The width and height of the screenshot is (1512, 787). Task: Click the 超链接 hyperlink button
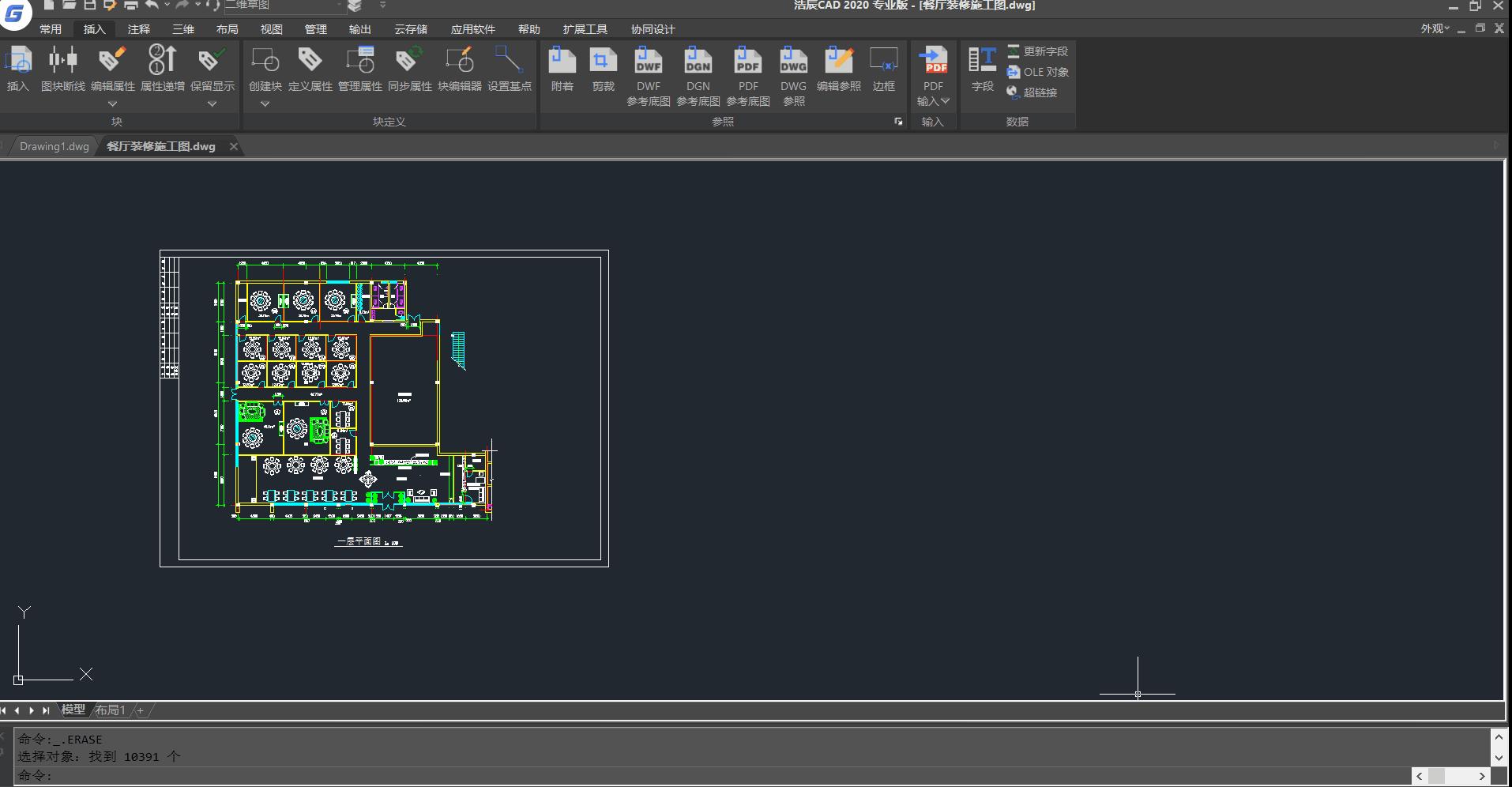click(1032, 92)
